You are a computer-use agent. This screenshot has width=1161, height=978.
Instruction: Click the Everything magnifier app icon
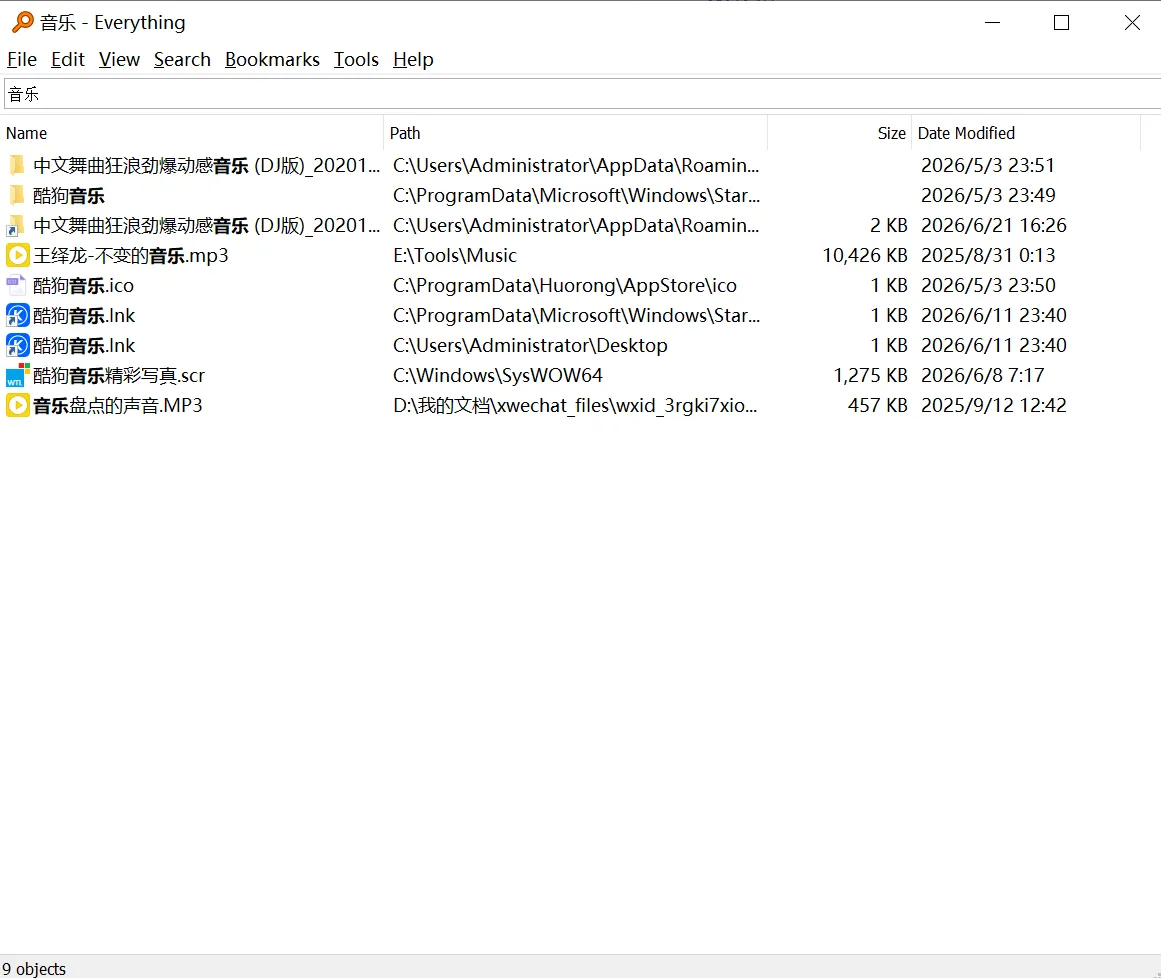23,22
